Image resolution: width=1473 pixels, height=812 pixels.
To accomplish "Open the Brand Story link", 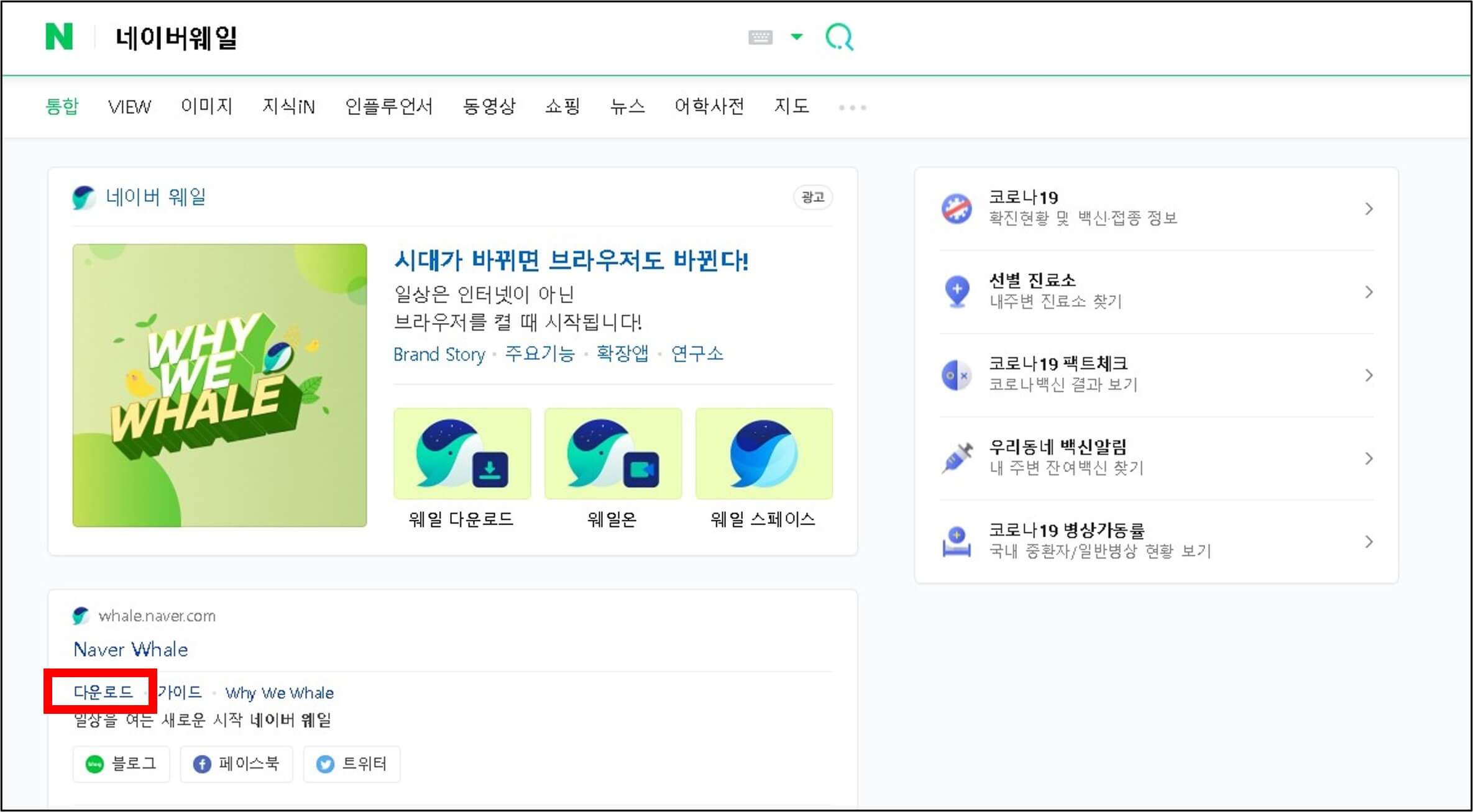I will pyautogui.click(x=439, y=354).
